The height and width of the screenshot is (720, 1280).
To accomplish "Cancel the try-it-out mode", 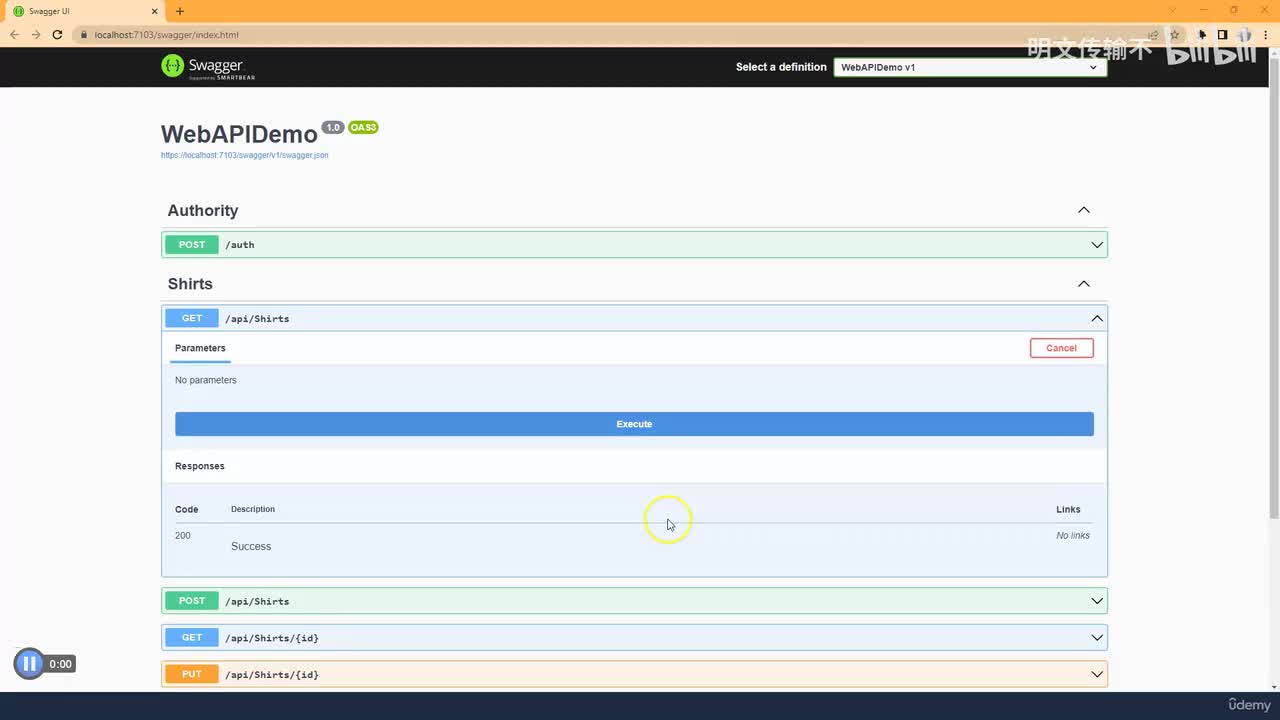I will (1061, 348).
